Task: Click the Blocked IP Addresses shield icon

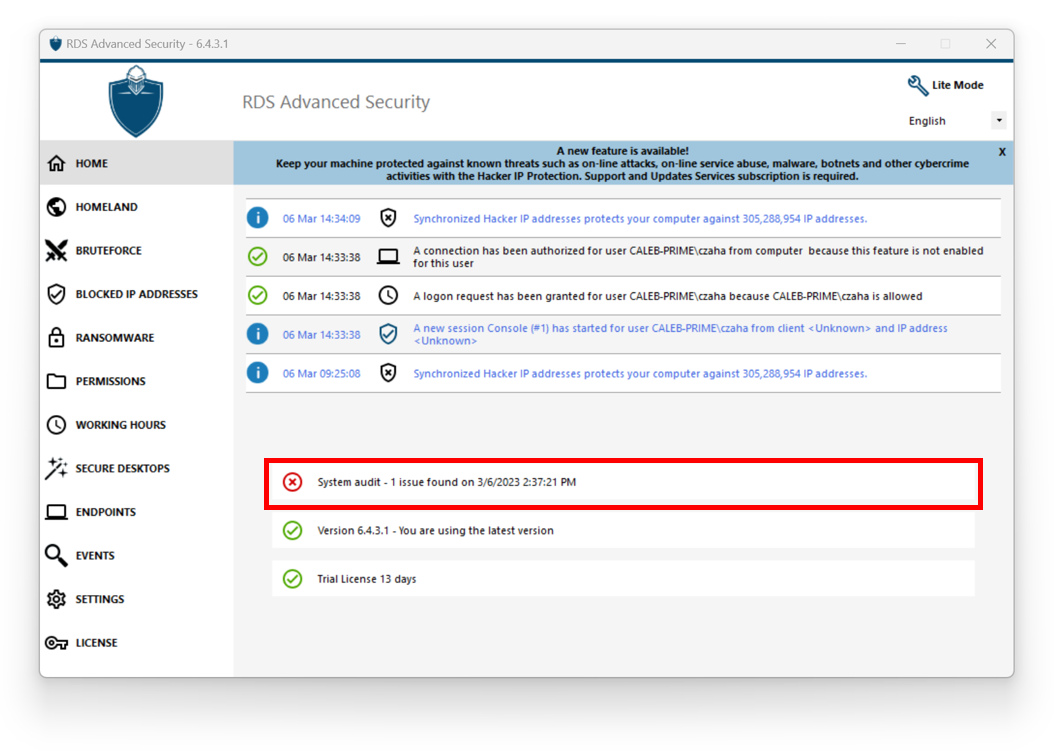Action: (x=56, y=294)
